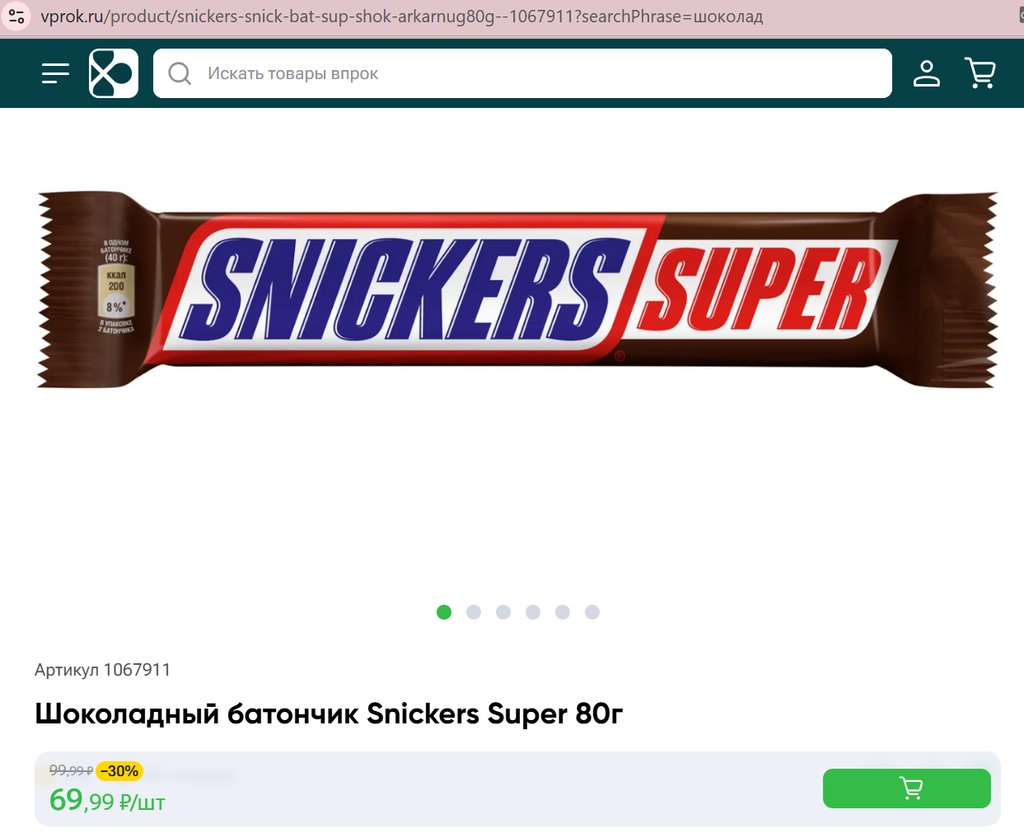
Task: Open the shopping cart in header
Action: (x=980, y=73)
